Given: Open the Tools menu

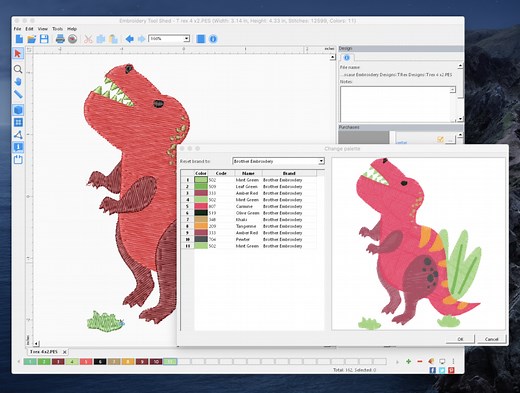Looking at the screenshot, I should coord(57,29).
